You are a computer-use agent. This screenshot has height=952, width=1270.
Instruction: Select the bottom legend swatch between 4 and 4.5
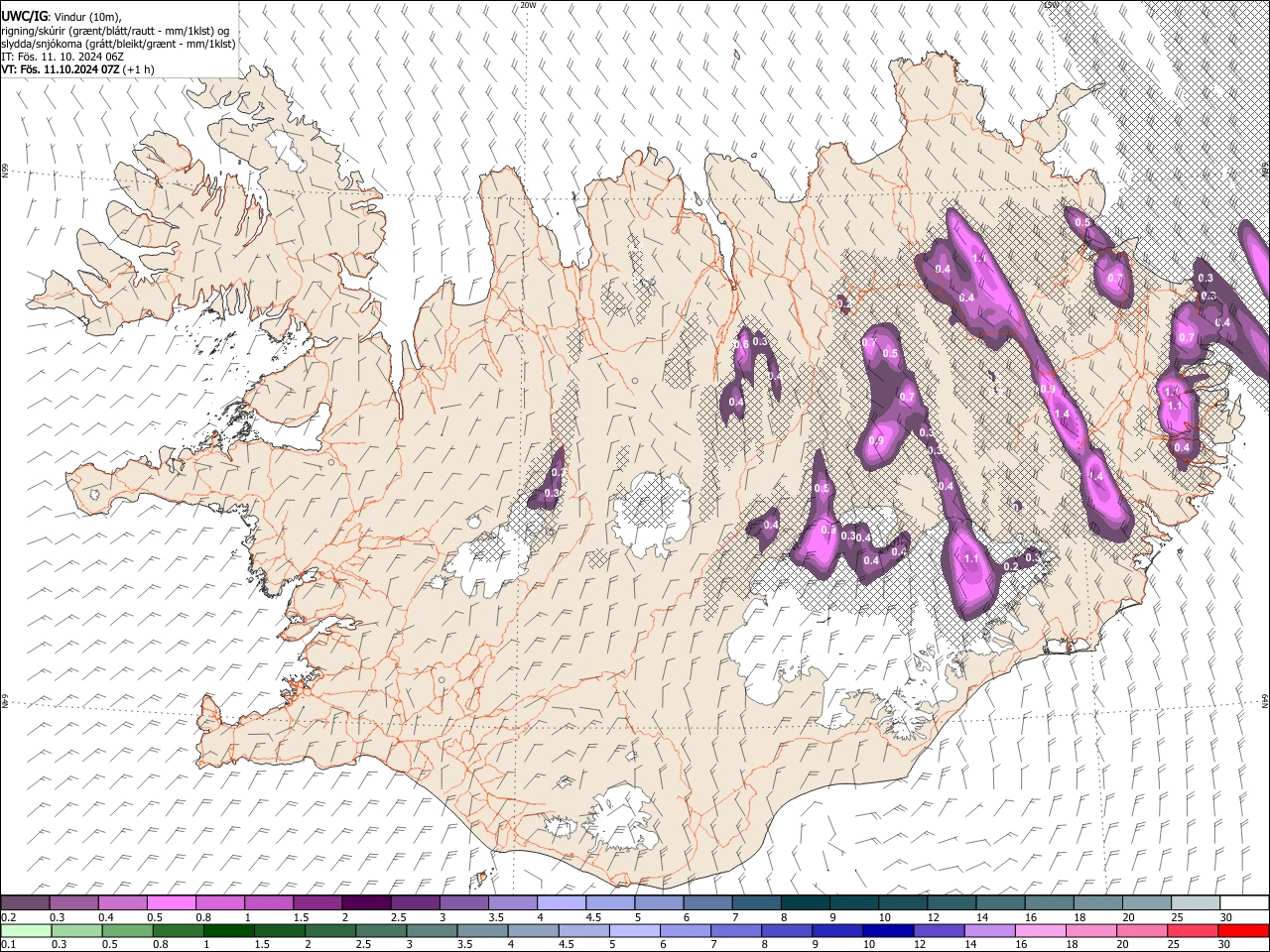tap(533, 930)
